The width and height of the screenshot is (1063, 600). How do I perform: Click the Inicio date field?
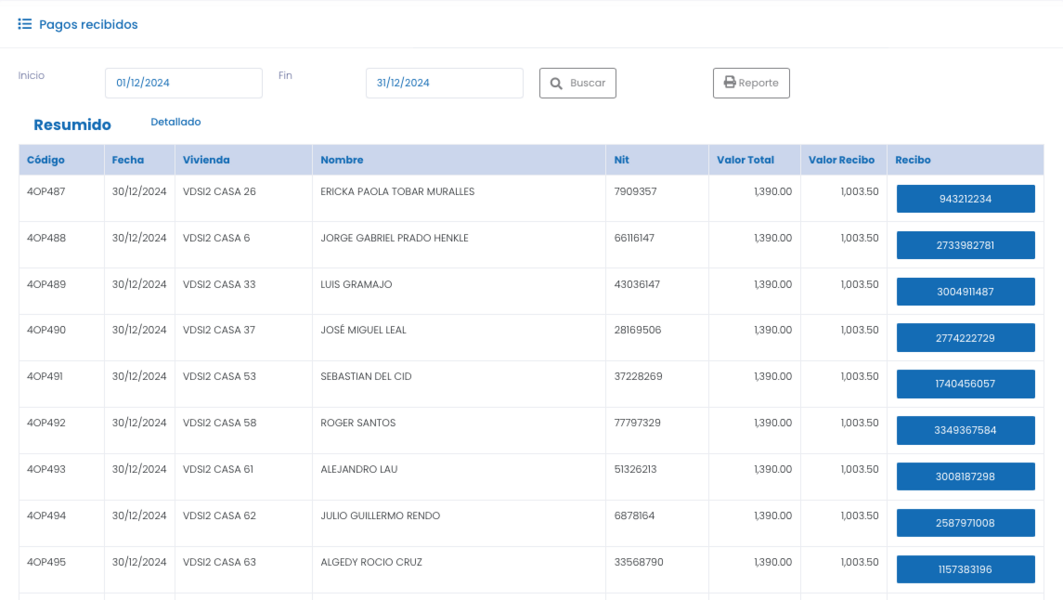tap(183, 83)
